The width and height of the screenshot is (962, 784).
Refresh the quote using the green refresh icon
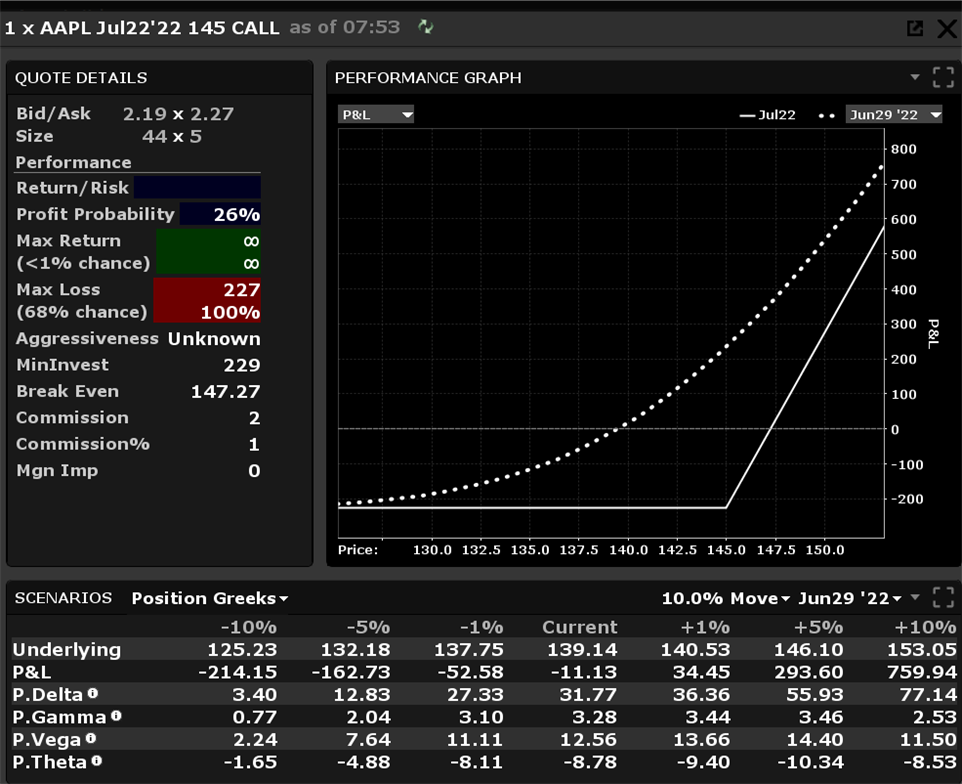[426, 27]
